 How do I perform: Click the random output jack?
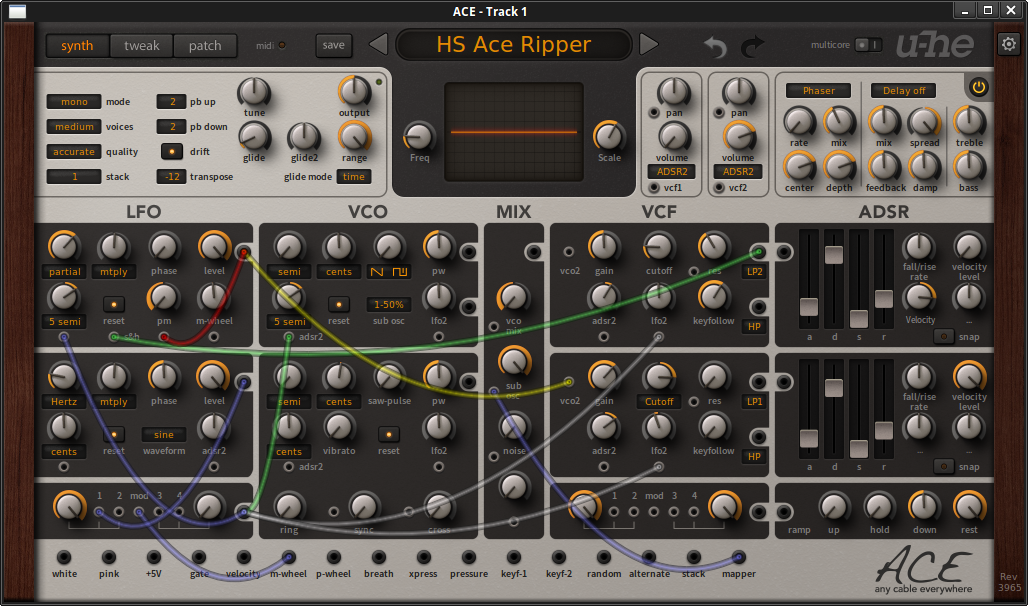pos(603,557)
